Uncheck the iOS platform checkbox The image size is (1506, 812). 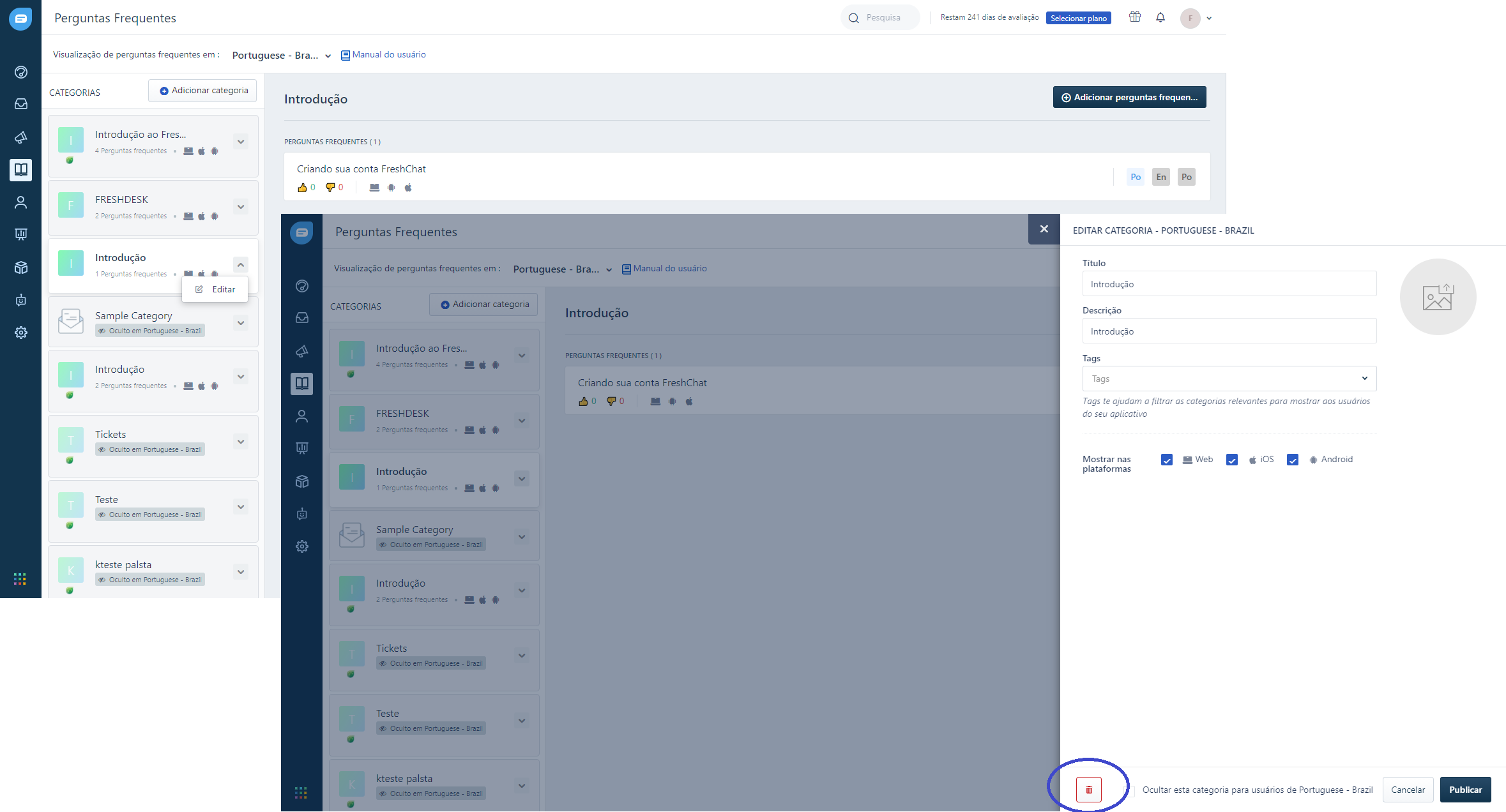(1231, 460)
